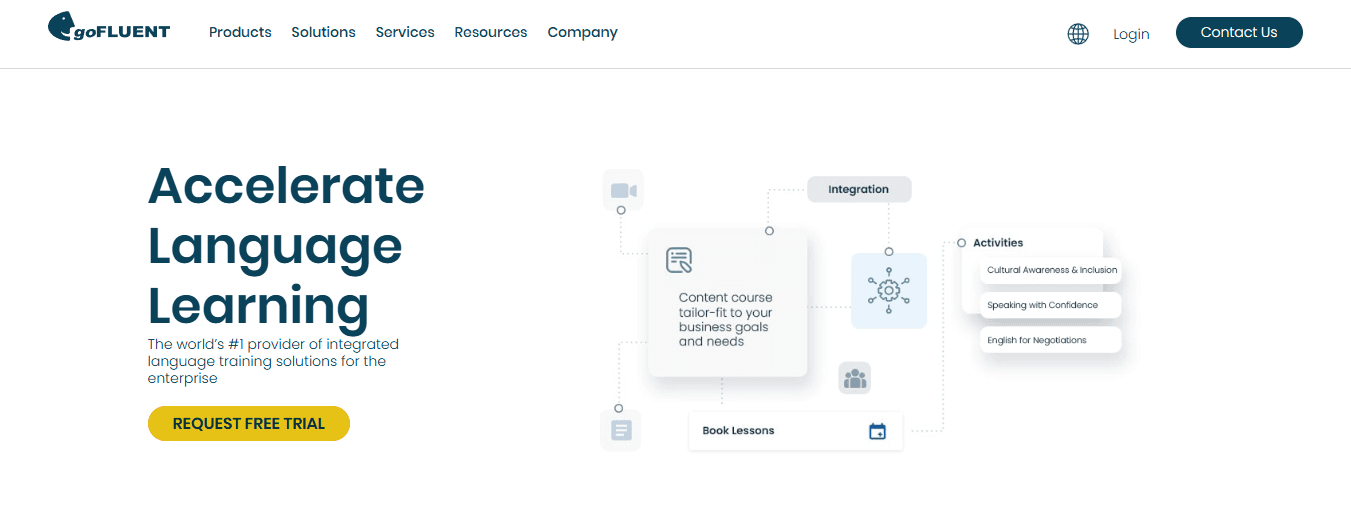Click the goFLUENT logo

tap(109, 27)
